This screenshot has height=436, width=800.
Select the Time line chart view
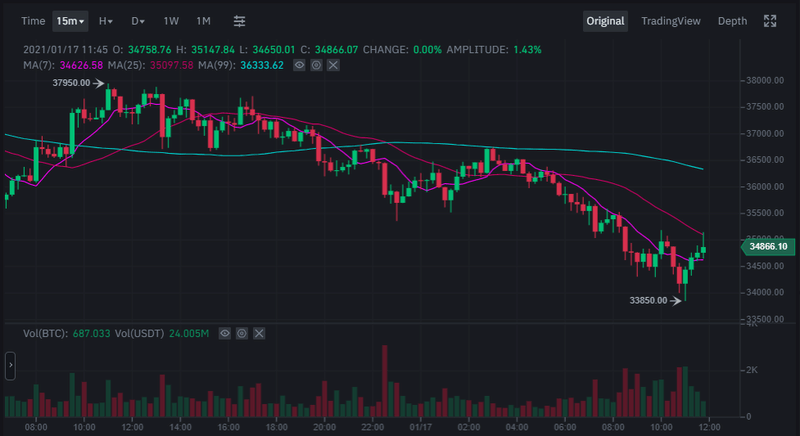(x=33, y=21)
